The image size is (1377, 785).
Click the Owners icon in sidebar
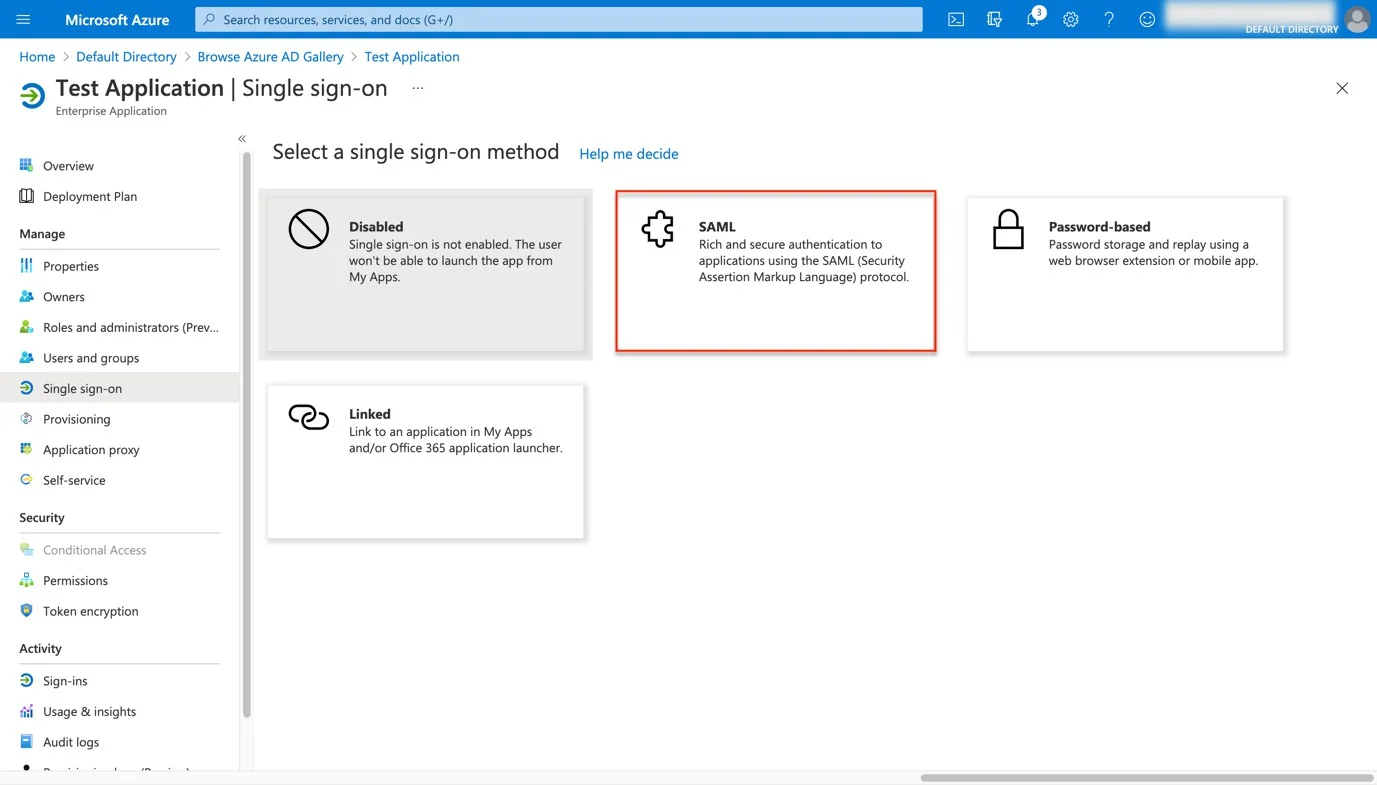coord(27,296)
